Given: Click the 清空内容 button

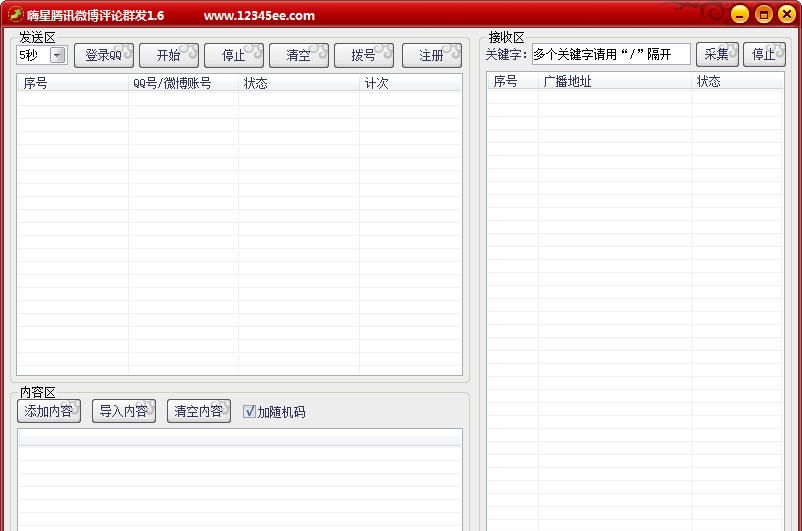Looking at the screenshot, I should [199, 411].
